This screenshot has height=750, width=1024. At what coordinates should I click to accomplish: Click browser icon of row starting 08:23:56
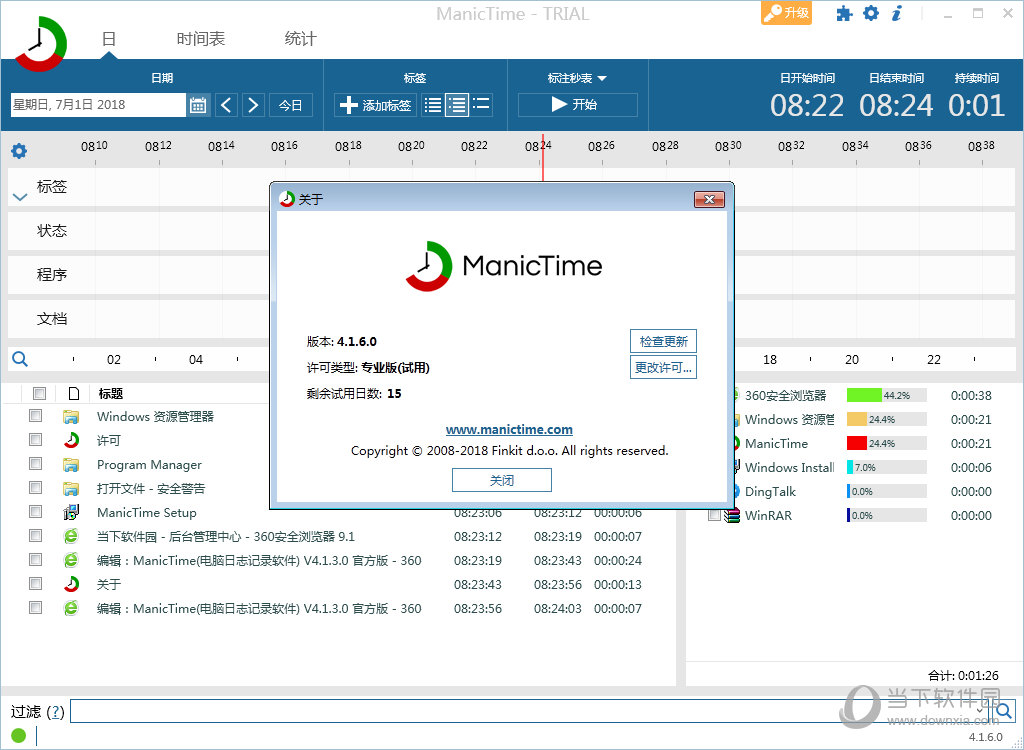pos(71,608)
